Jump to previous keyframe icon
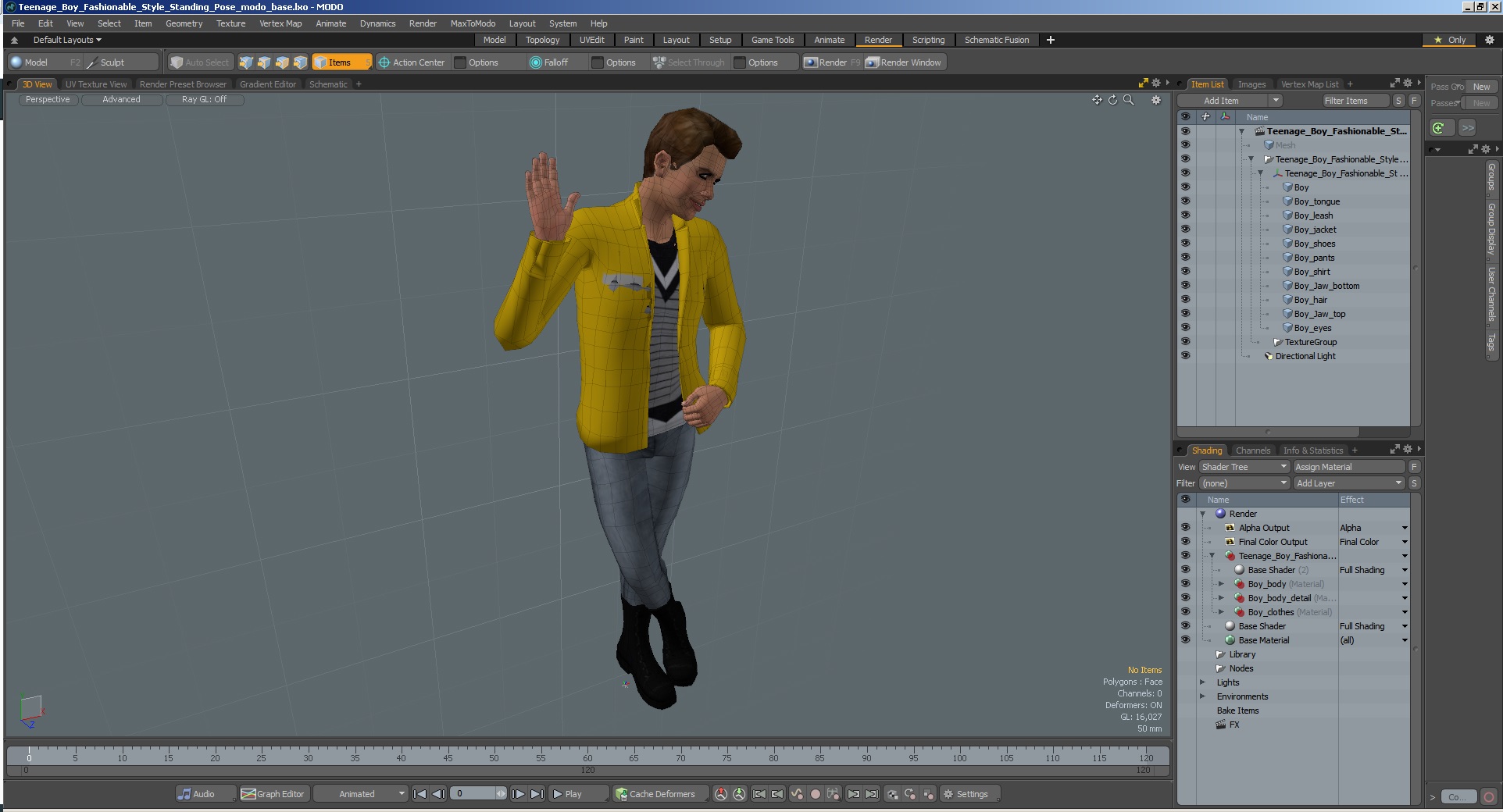This screenshot has height=812, width=1503. (777, 794)
